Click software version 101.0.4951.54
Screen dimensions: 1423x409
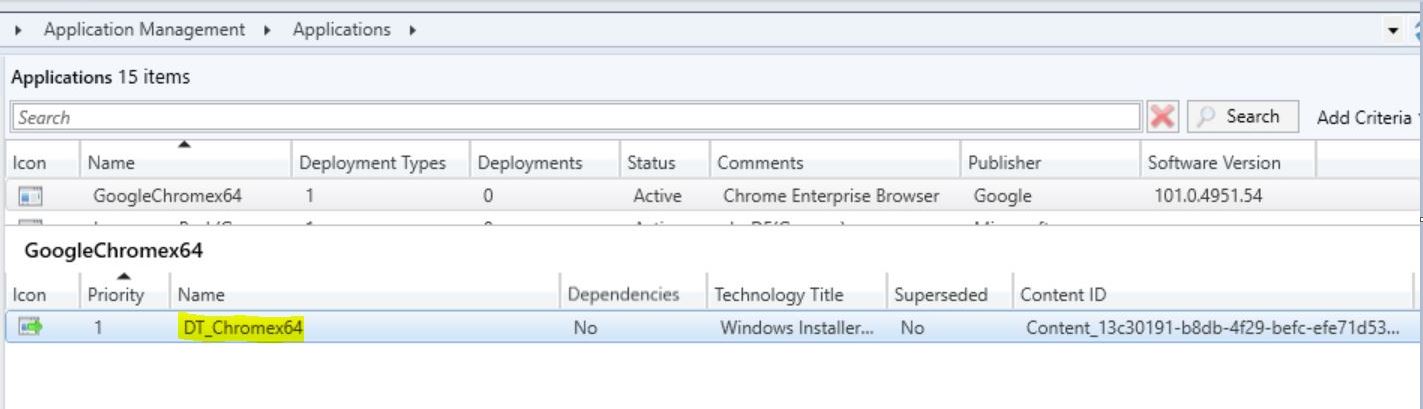click(x=1208, y=196)
